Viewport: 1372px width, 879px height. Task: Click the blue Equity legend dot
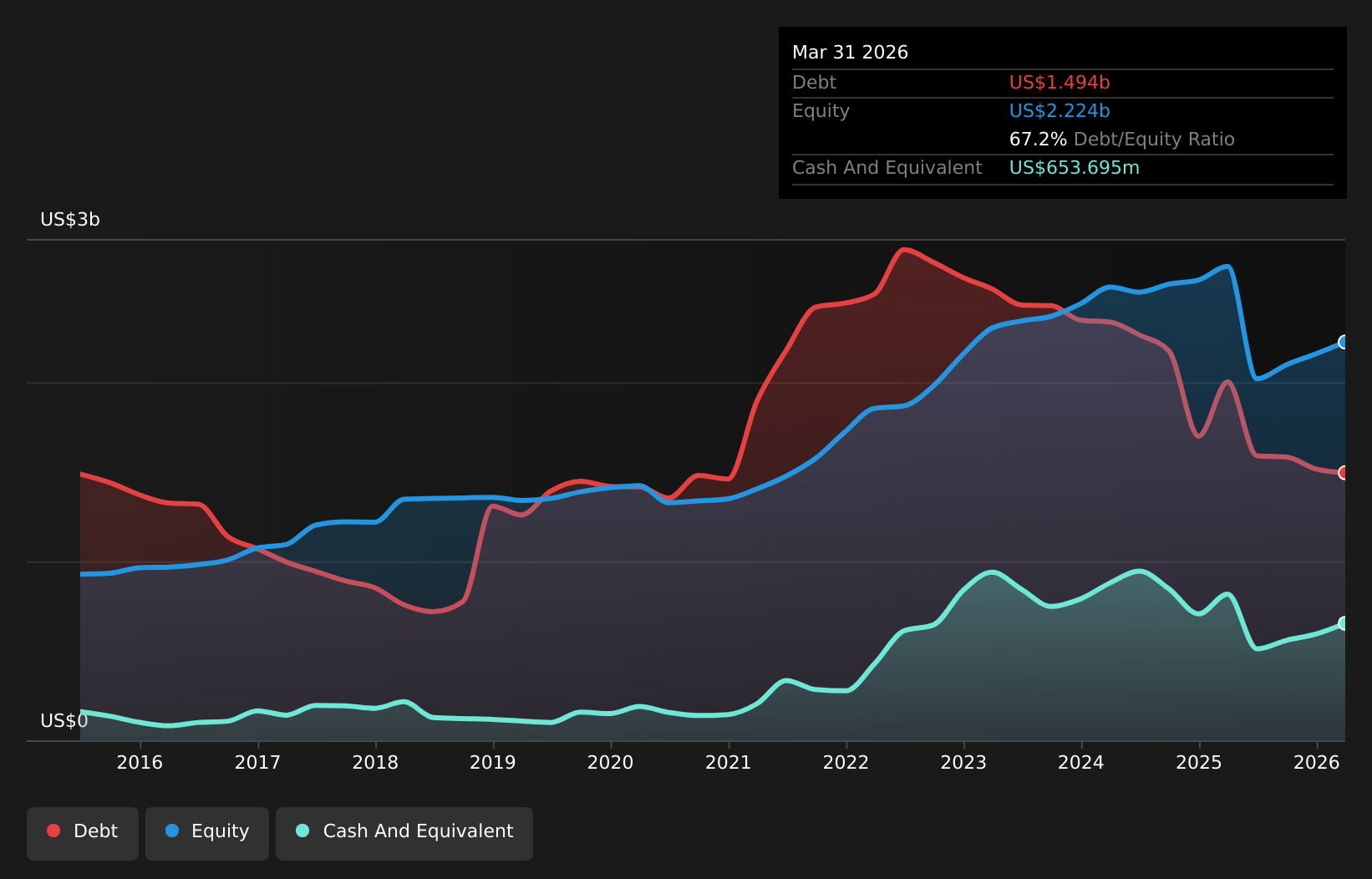172,831
